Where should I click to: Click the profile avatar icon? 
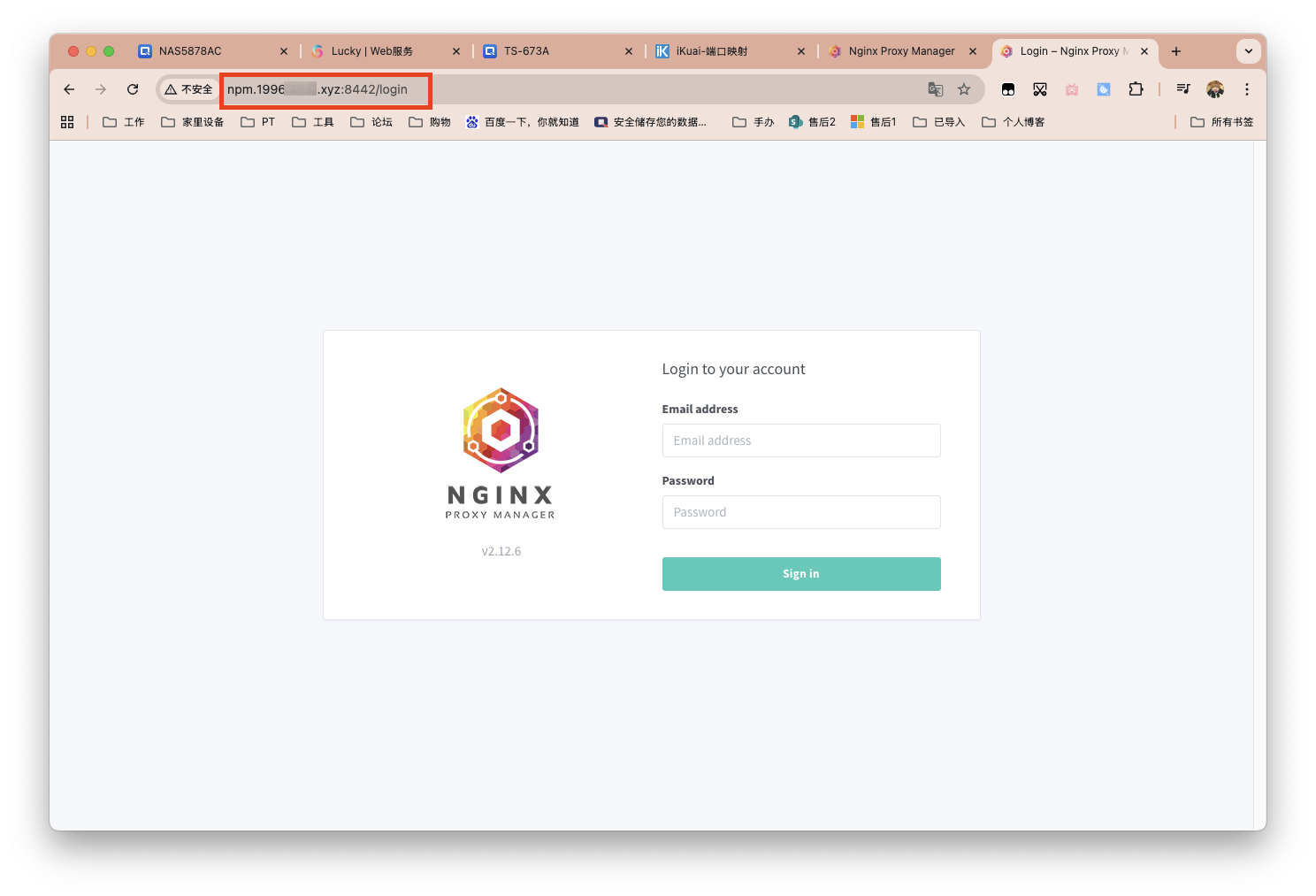click(x=1215, y=89)
